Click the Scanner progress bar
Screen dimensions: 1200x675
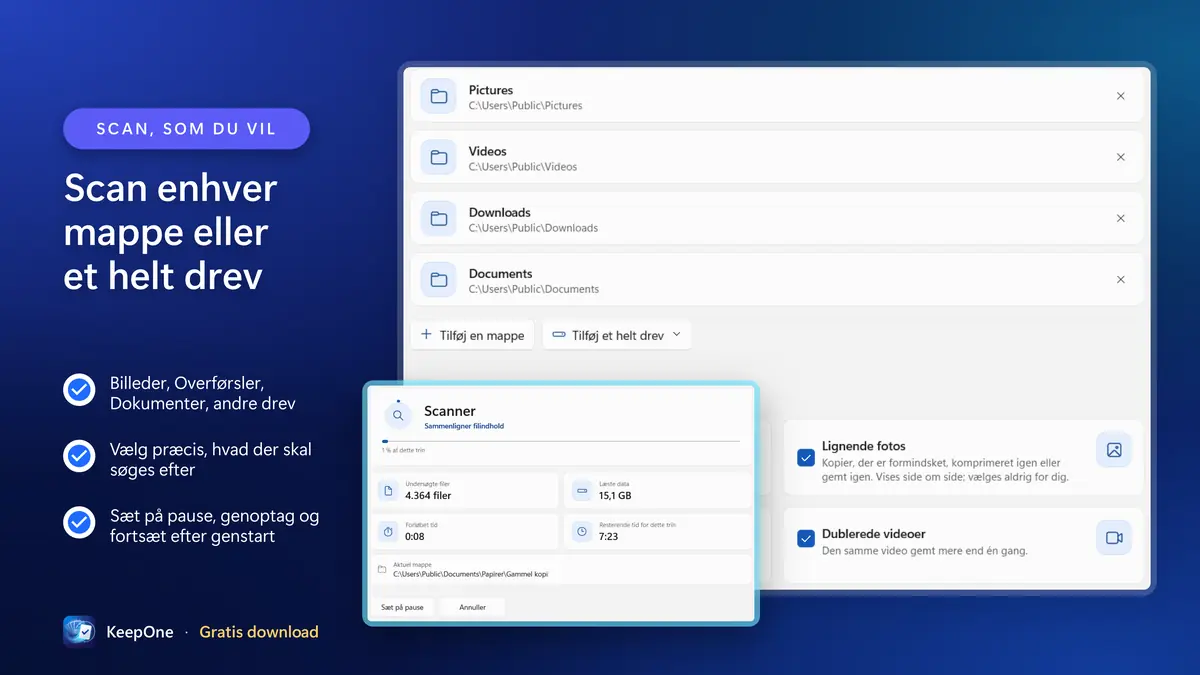[561, 440]
